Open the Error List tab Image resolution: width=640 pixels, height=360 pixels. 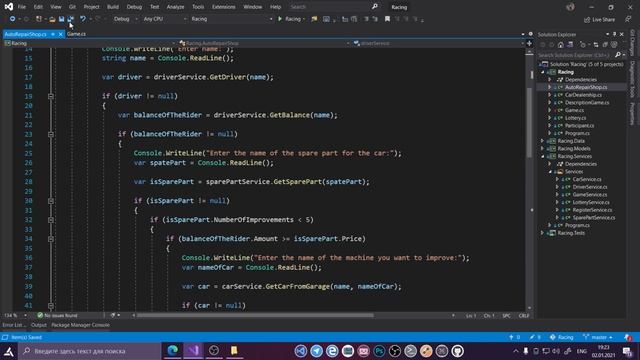pyautogui.click(x=13, y=325)
